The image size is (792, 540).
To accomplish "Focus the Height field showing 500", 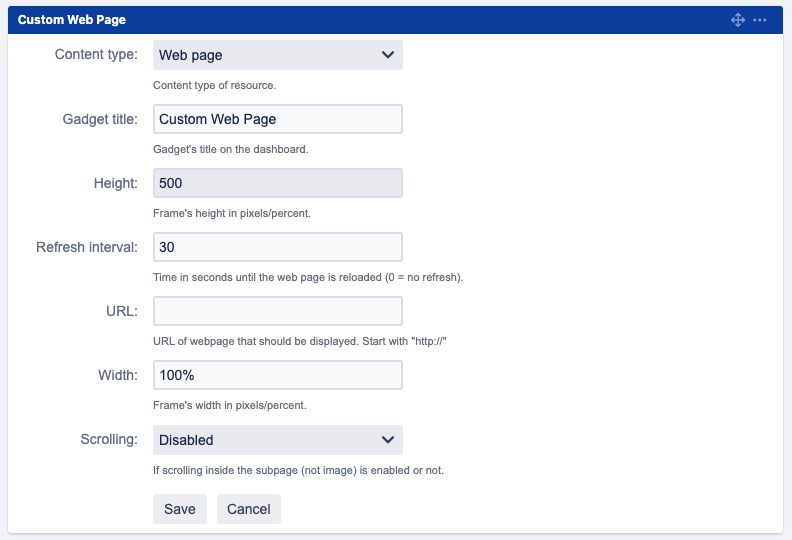I will coord(278,183).
